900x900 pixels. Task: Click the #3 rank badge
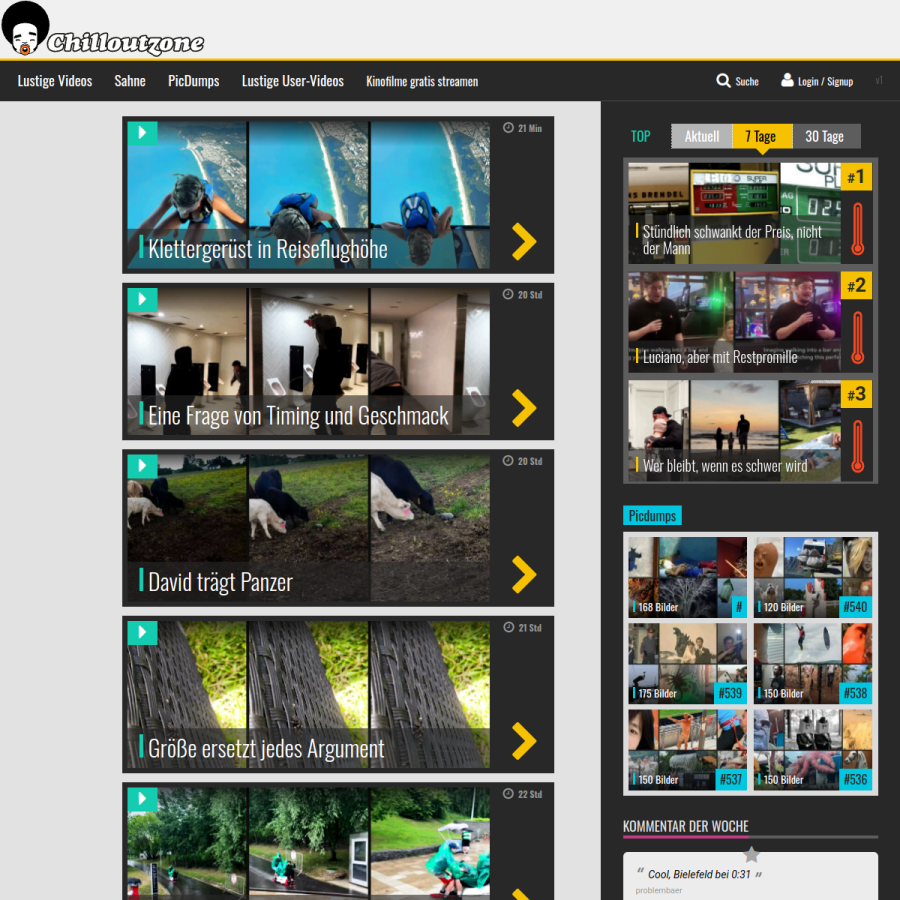pos(856,394)
